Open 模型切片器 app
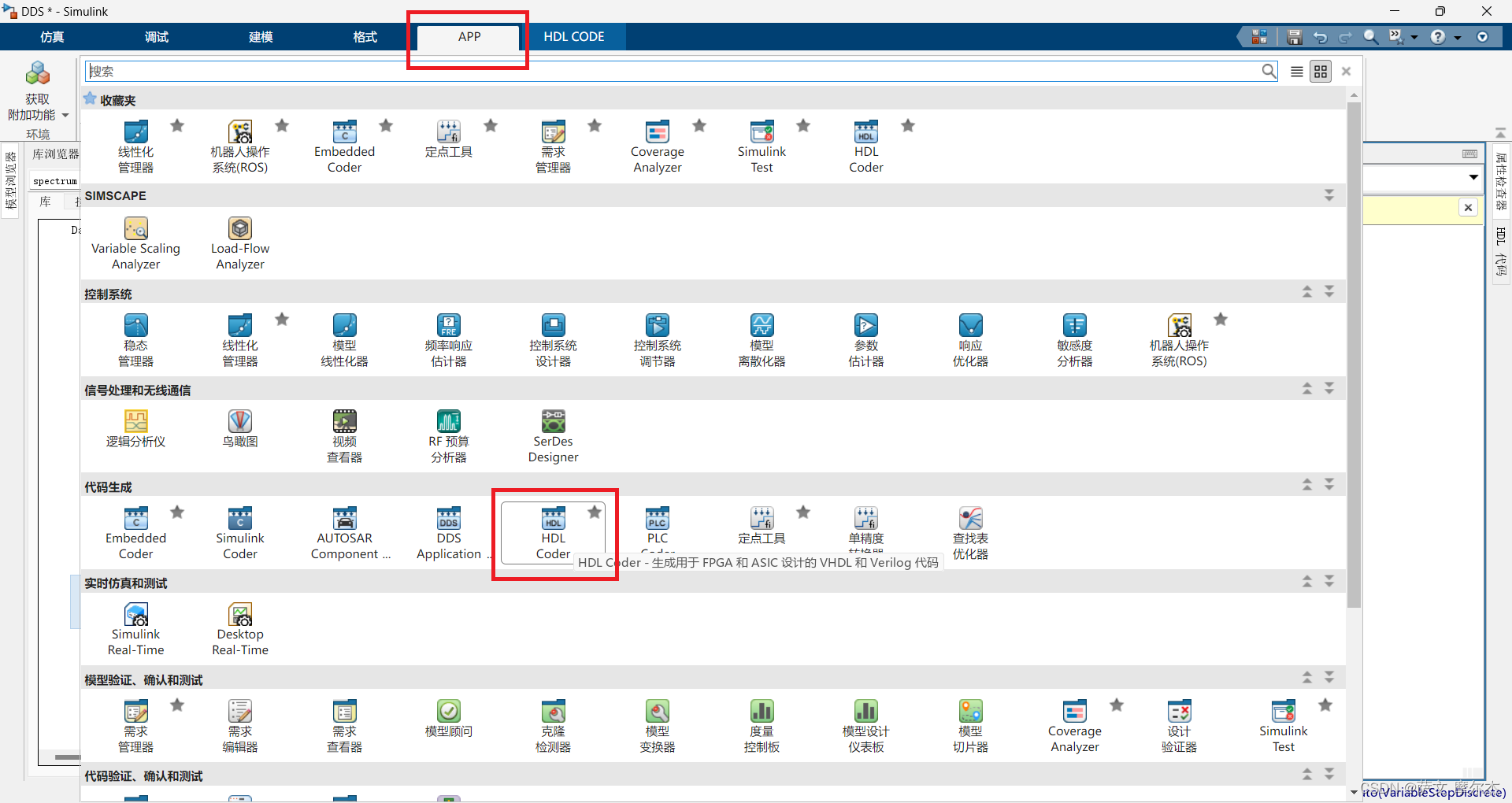Image resolution: width=1512 pixels, height=803 pixels. click(970, 726)
